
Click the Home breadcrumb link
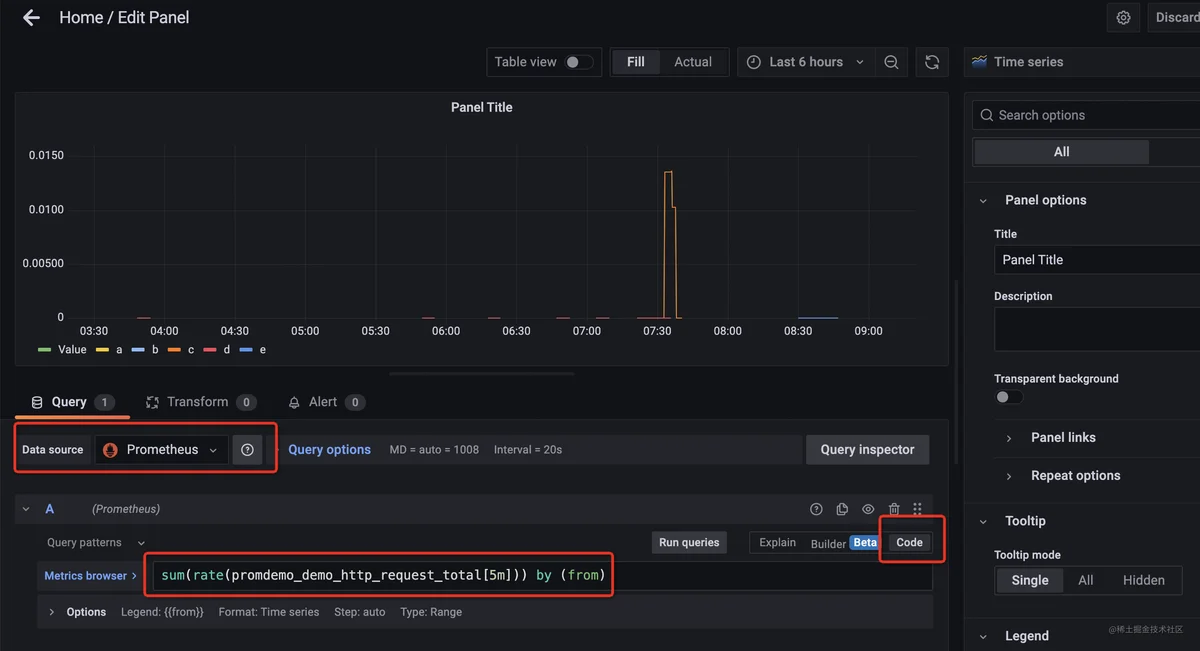tap(80, 18)
